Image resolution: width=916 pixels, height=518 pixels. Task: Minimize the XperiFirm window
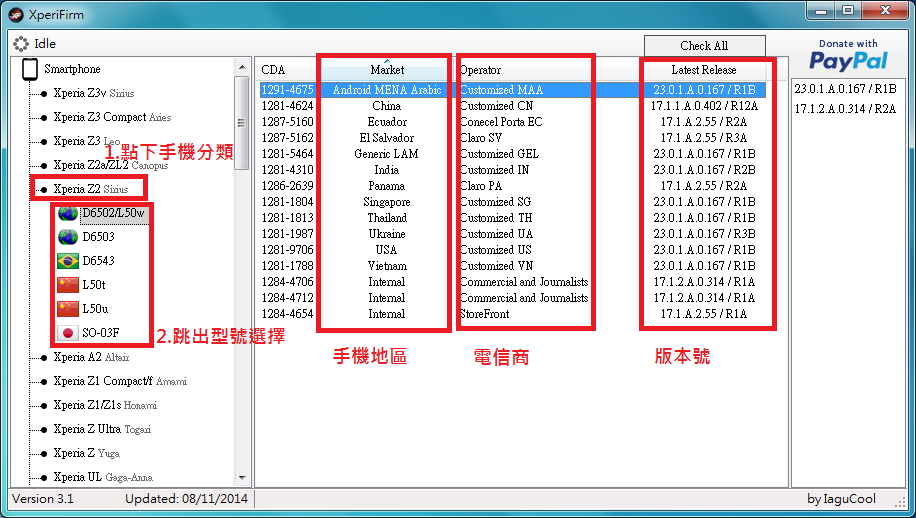[822, 11]
